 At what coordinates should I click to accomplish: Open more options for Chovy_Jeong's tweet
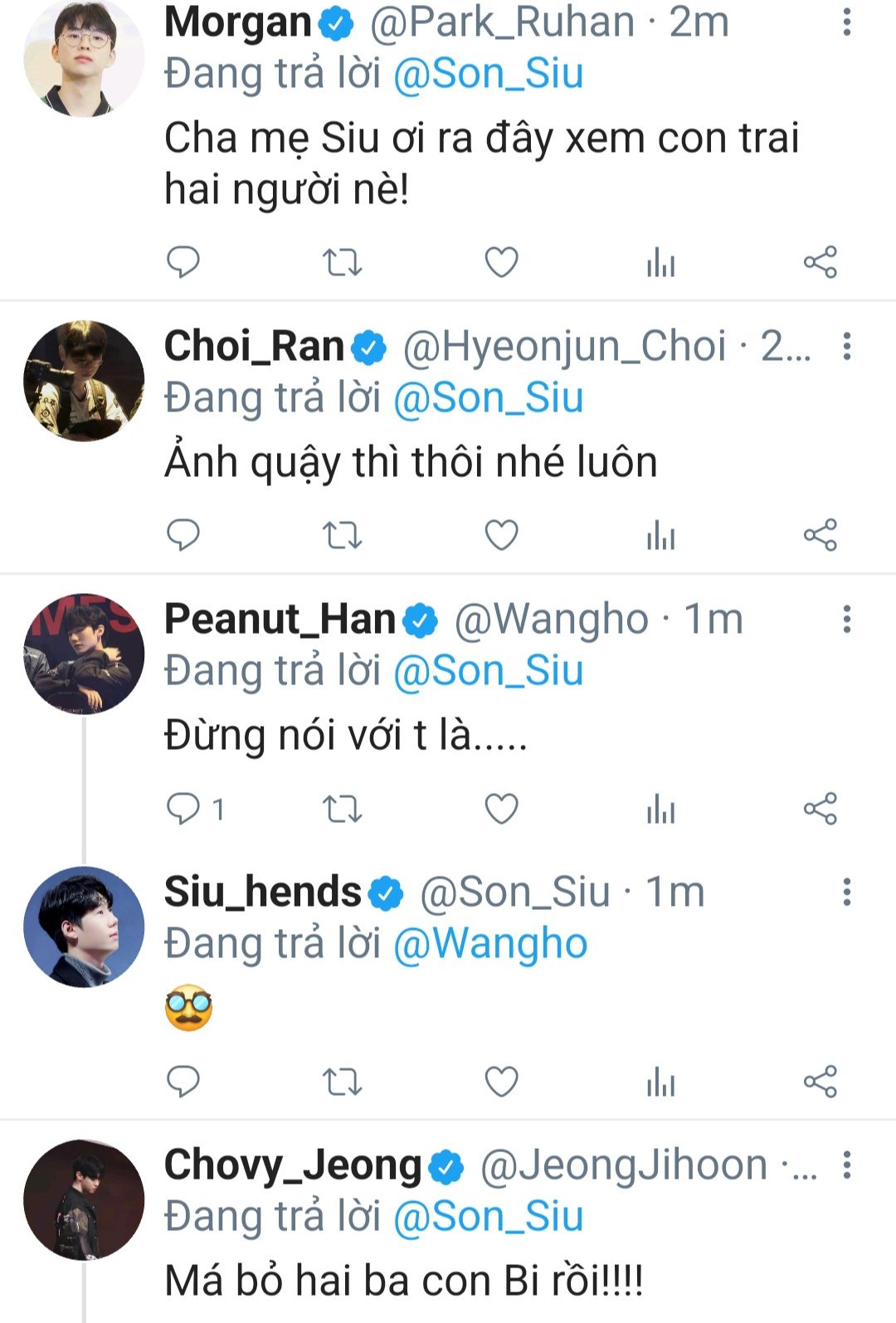tap(846, 1165)
